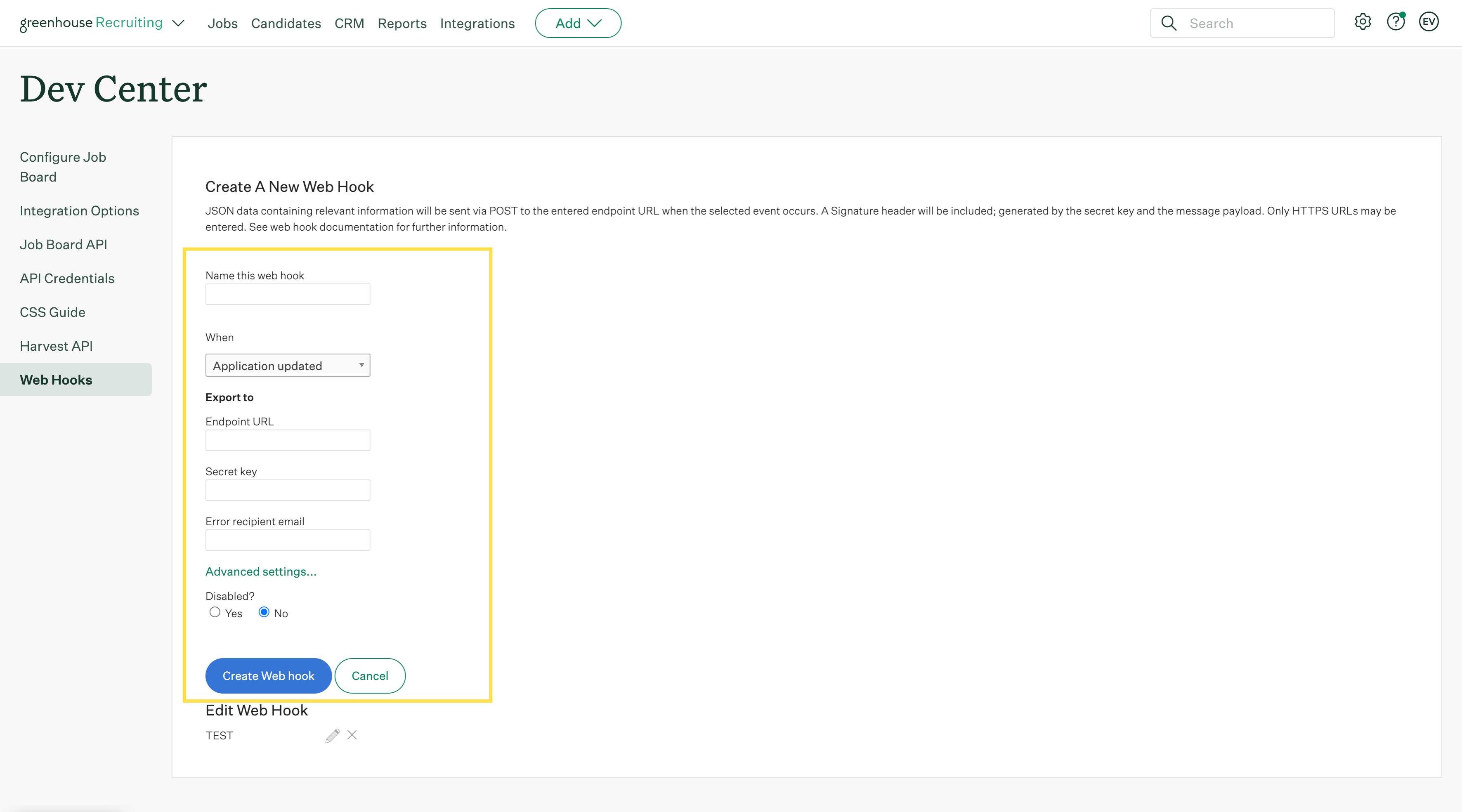Open the Reports menu item

(402, 23)
